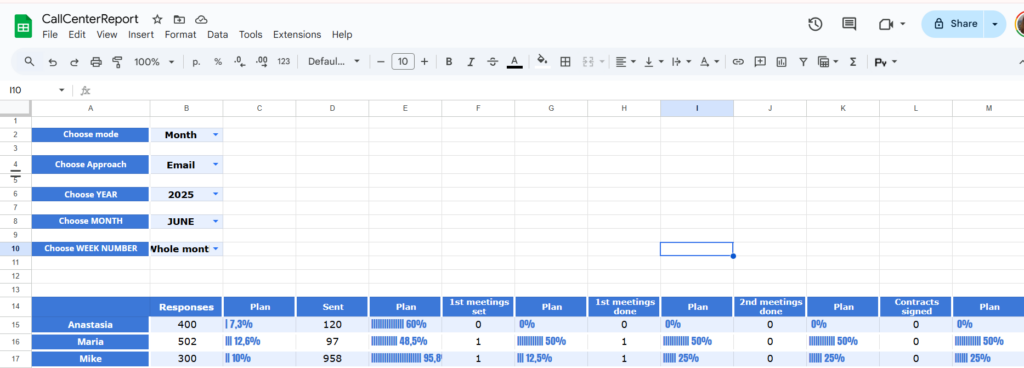The width and height of the screenshot is (1024, 368).
Task: Toggle italic formatting
Action: coord(471,62)
